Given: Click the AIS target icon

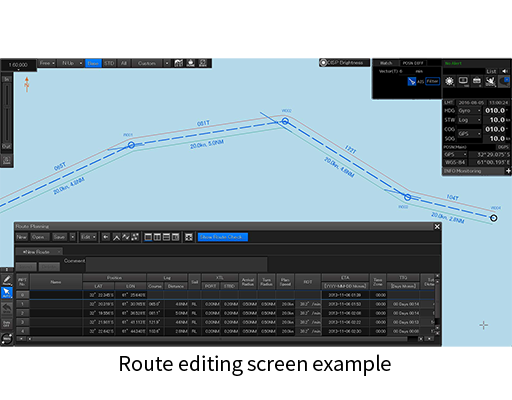Looking at the screenshot, I should 412,81.
